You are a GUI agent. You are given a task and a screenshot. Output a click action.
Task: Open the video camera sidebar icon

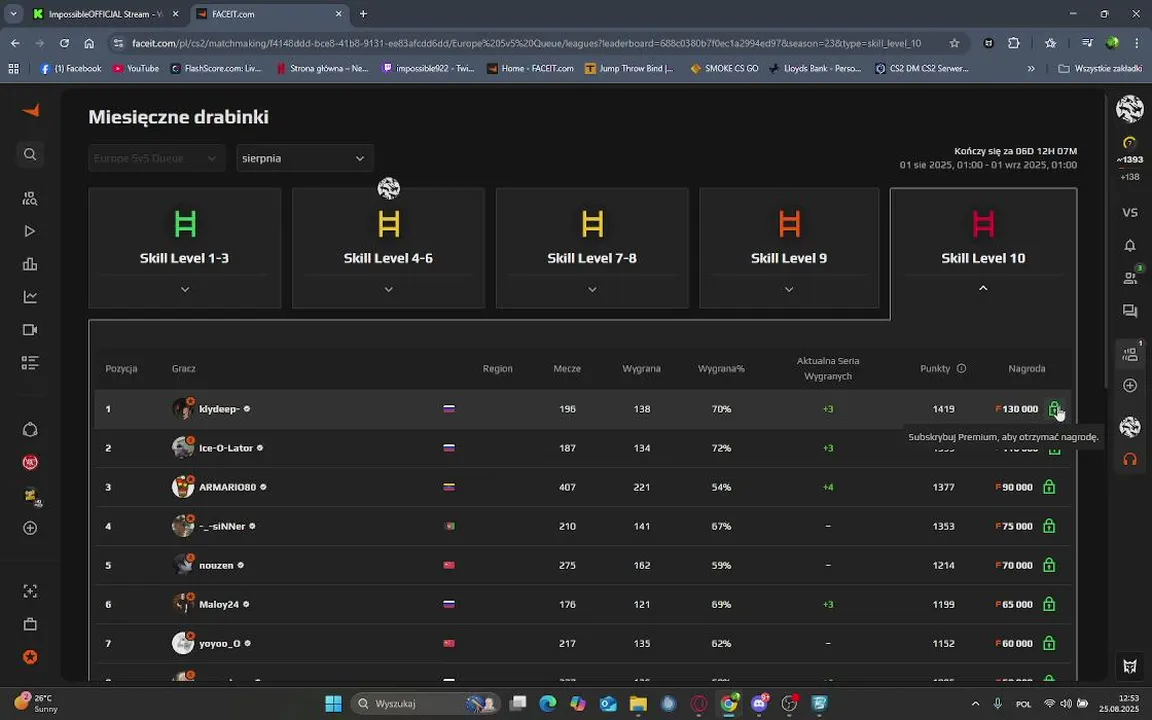click(30, 330)
